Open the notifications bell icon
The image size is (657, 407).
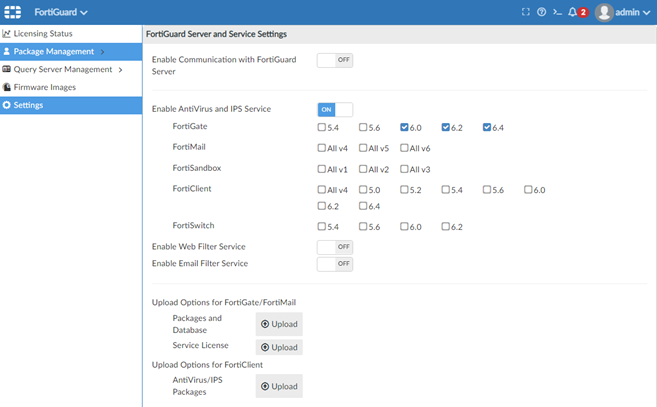[x=573, y=12]
